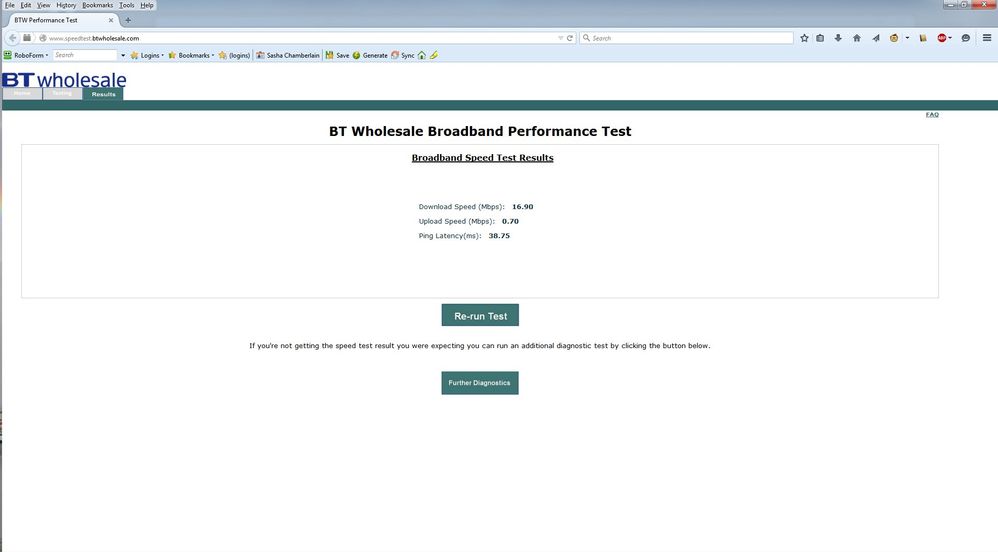Viewport: 998px width, 552px height.
Task: Click the Re-run Test button
Action: pos(480,315)
